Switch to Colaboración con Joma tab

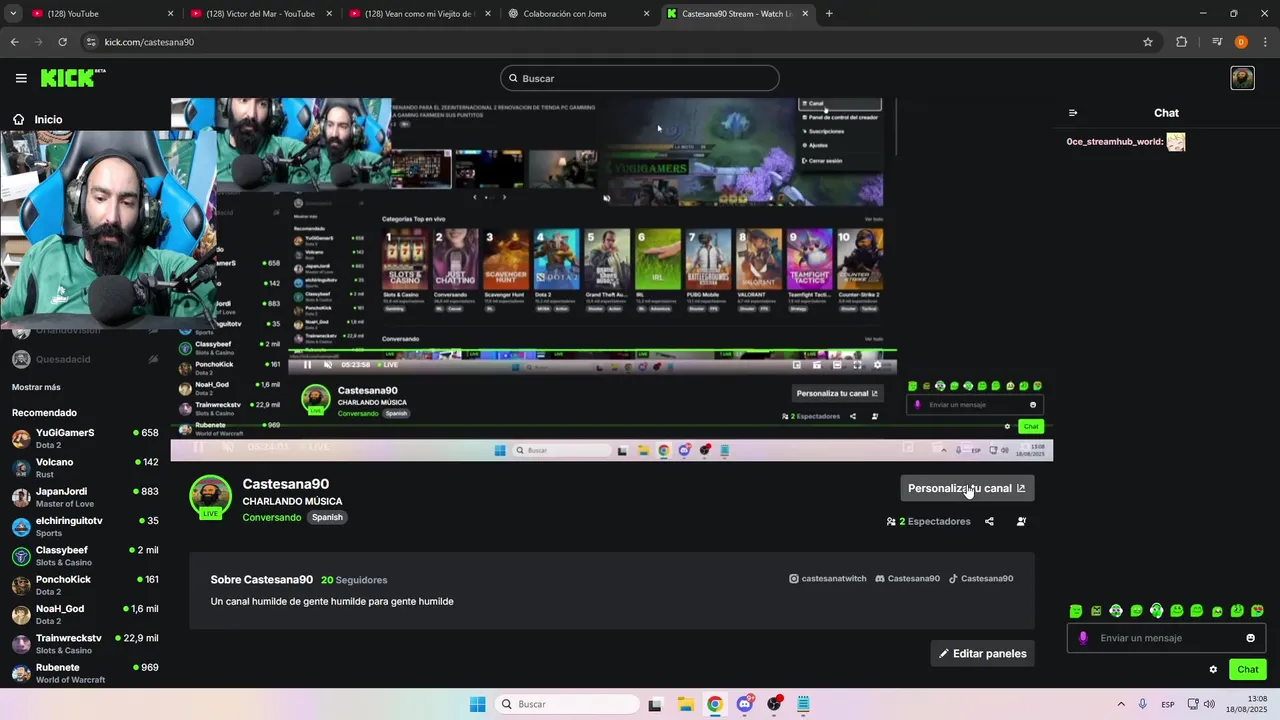[580, 14]
